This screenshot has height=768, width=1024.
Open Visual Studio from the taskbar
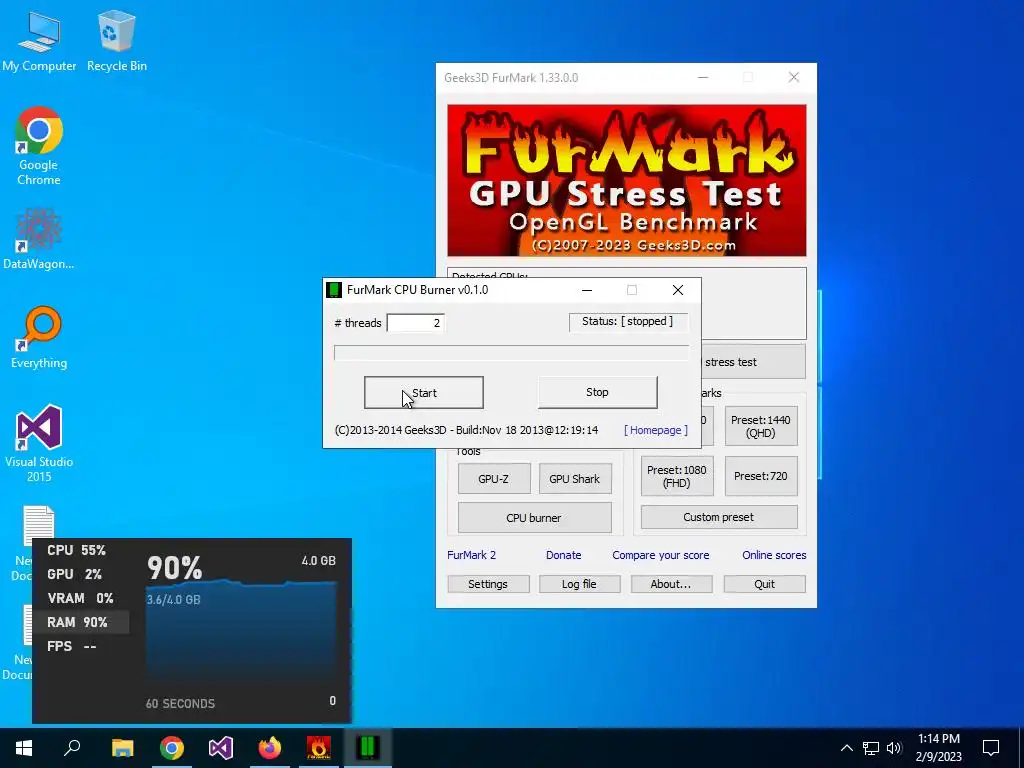pos(221,748)
